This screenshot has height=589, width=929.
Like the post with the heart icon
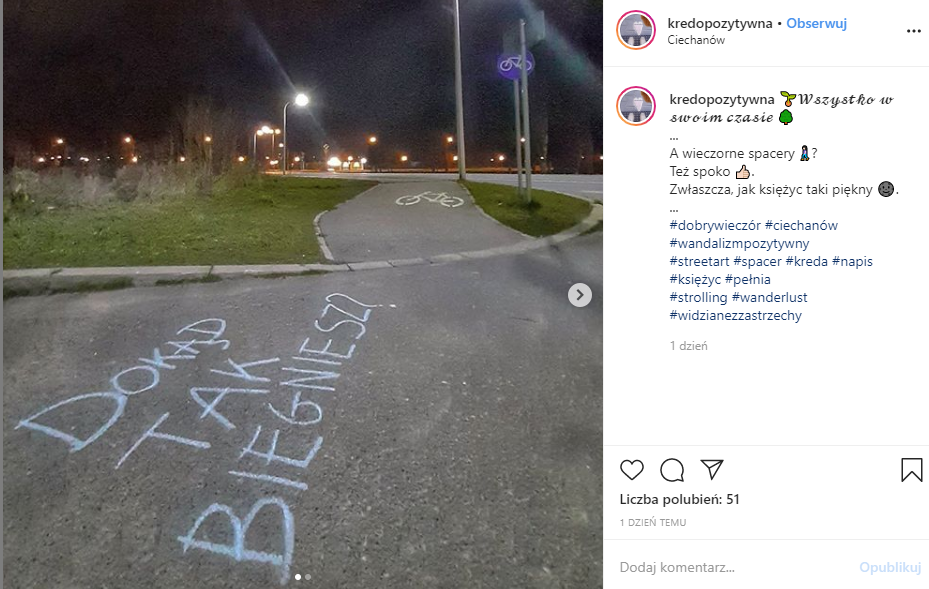point(632,470)
